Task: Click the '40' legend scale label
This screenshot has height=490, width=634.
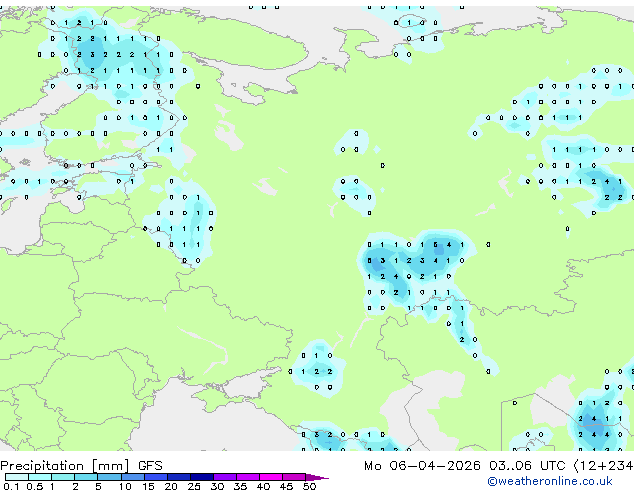Action: coord(263,486)
